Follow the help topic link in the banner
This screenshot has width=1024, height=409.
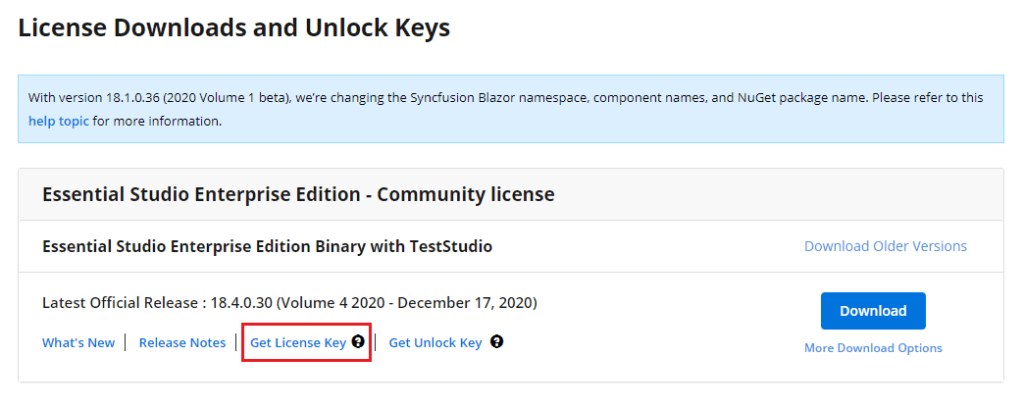coord(59,121)
